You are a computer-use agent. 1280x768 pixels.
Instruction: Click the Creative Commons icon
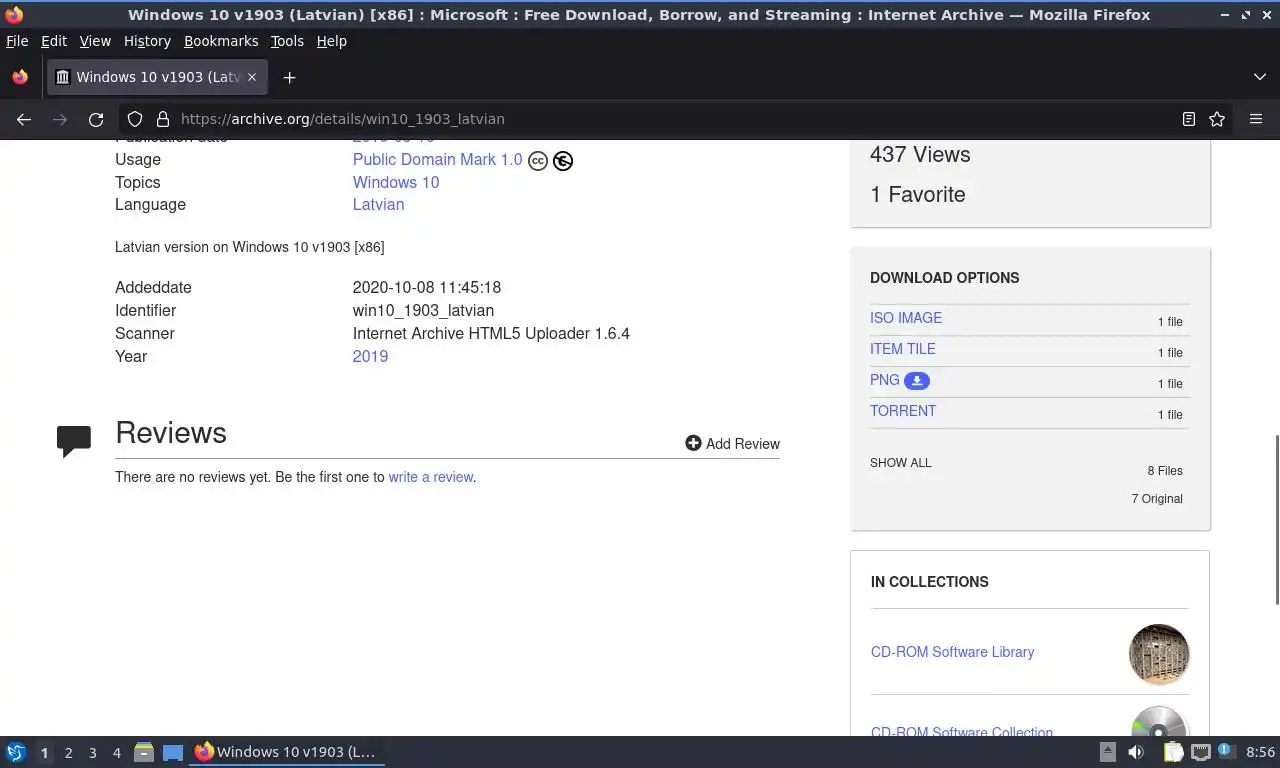[538, 160]
